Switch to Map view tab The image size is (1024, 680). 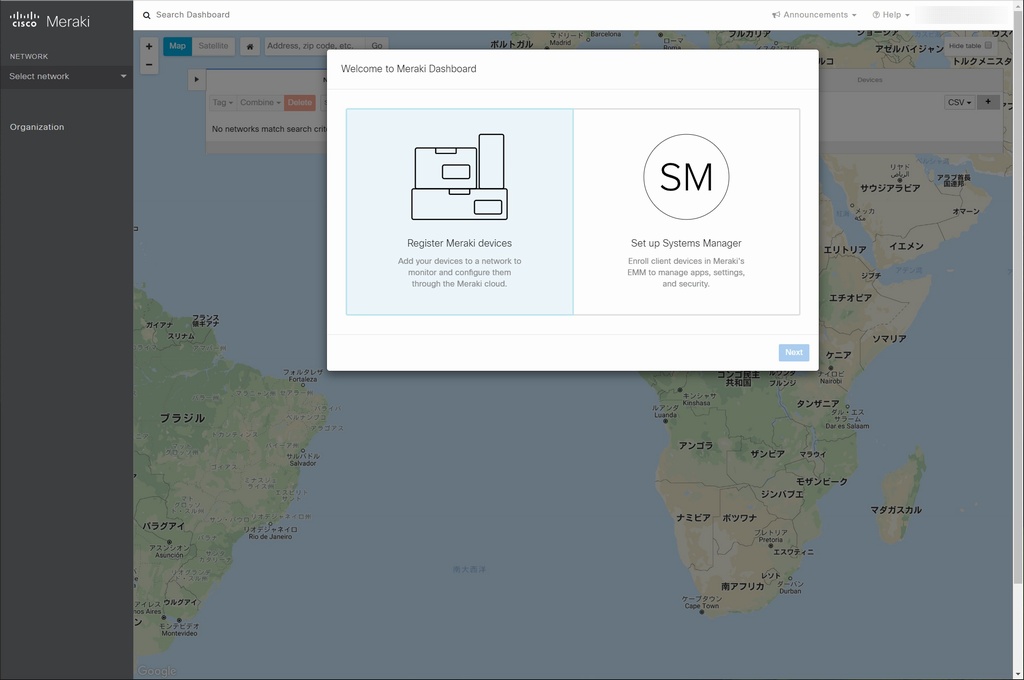coord(177,46)
